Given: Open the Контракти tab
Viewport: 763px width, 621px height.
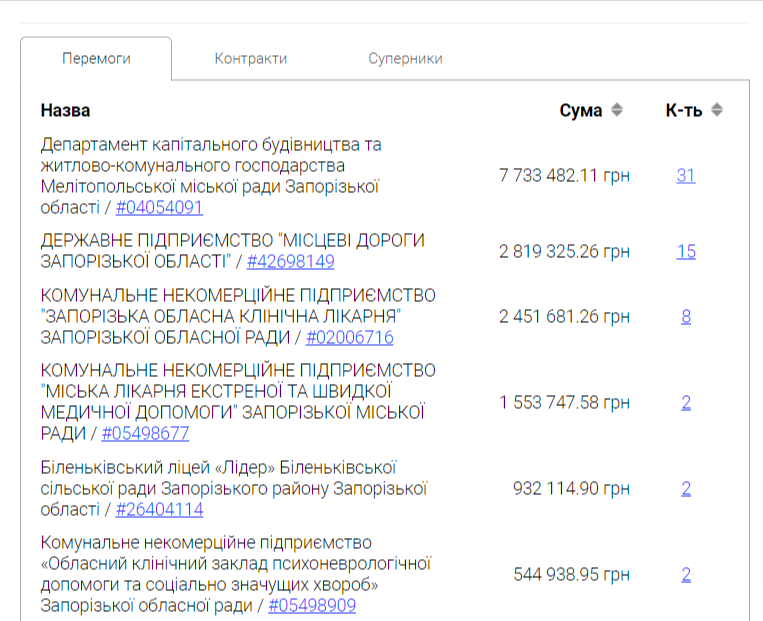Looking at the screenshot, I should pos(251,58).
